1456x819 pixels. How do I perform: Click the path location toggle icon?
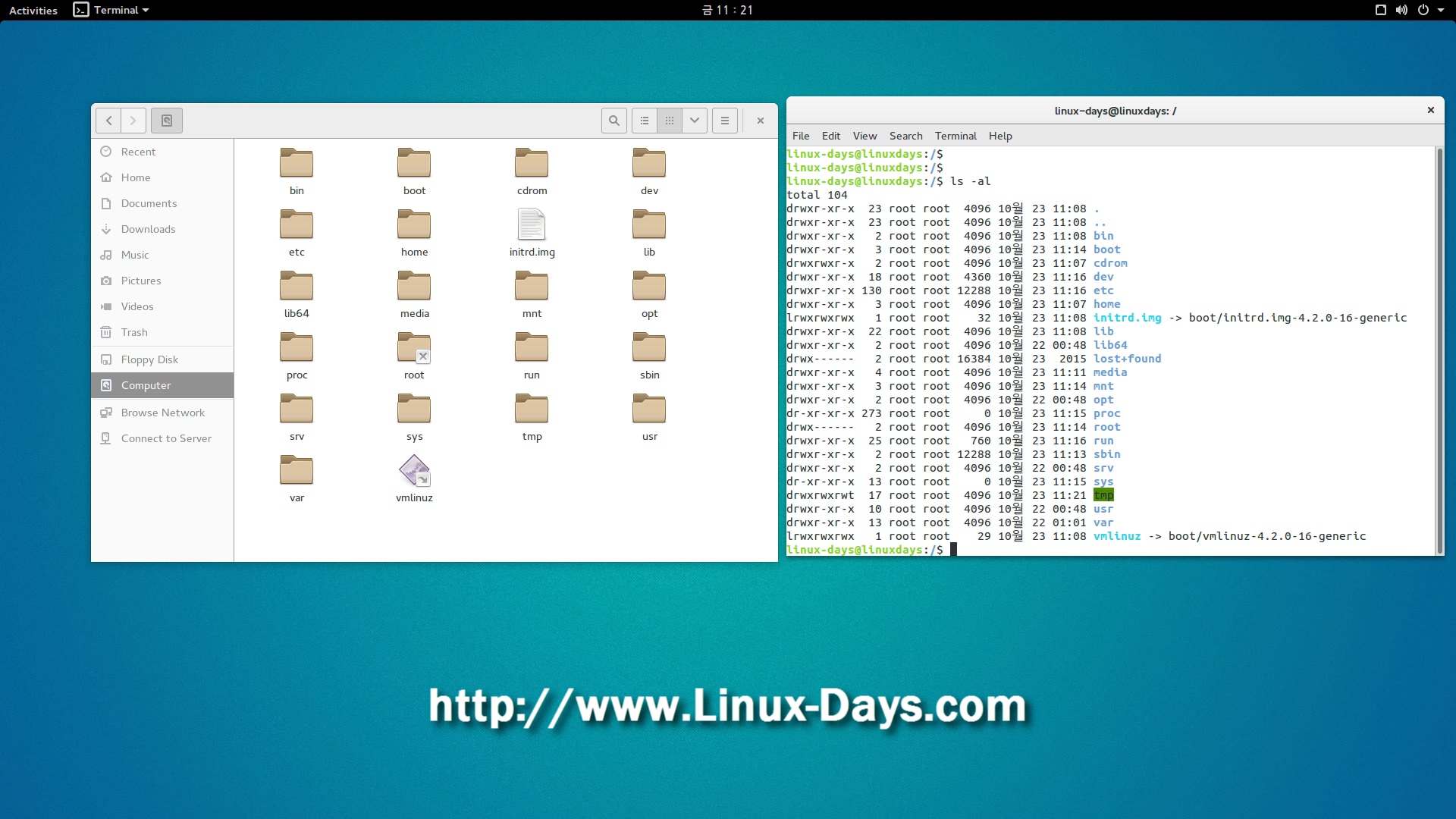[x=167, y=121]
